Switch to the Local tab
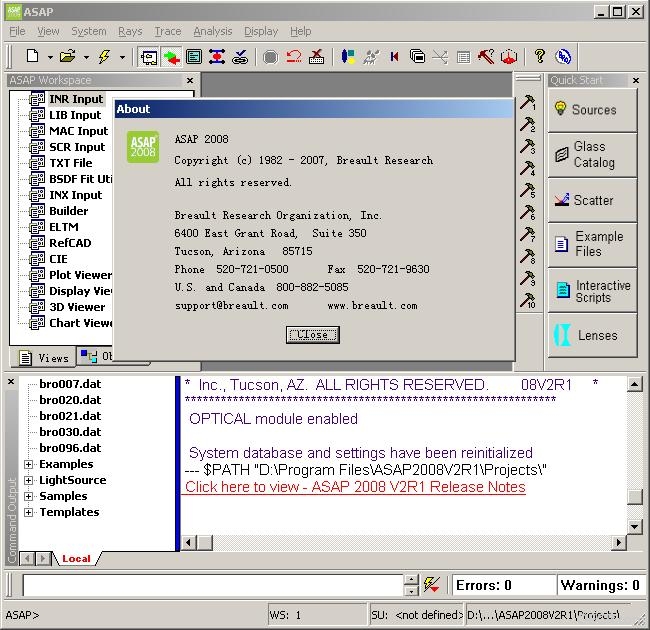The image size is (650, 630). (76, 559)
